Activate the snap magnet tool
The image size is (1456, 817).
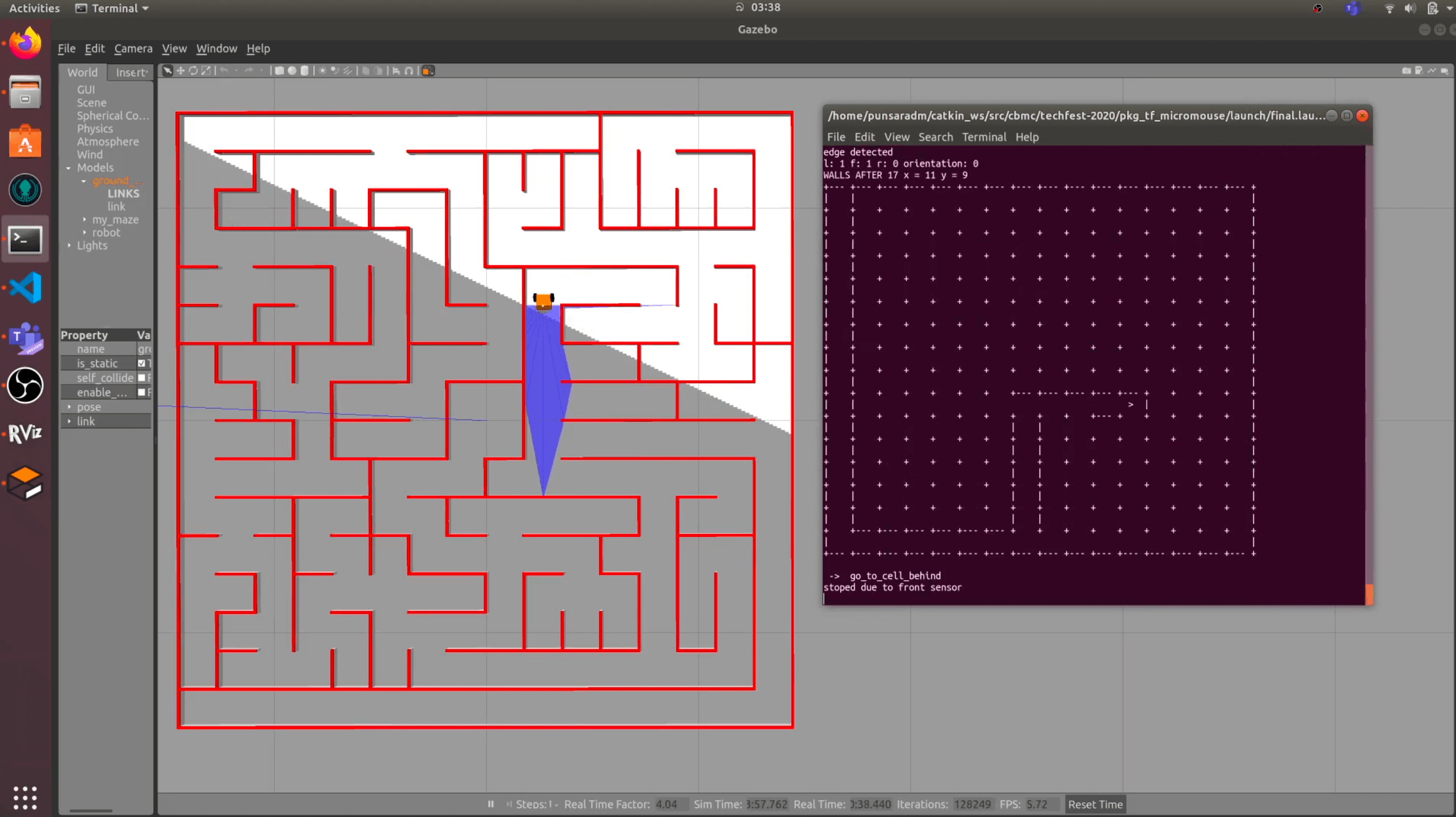pos(409,71)
